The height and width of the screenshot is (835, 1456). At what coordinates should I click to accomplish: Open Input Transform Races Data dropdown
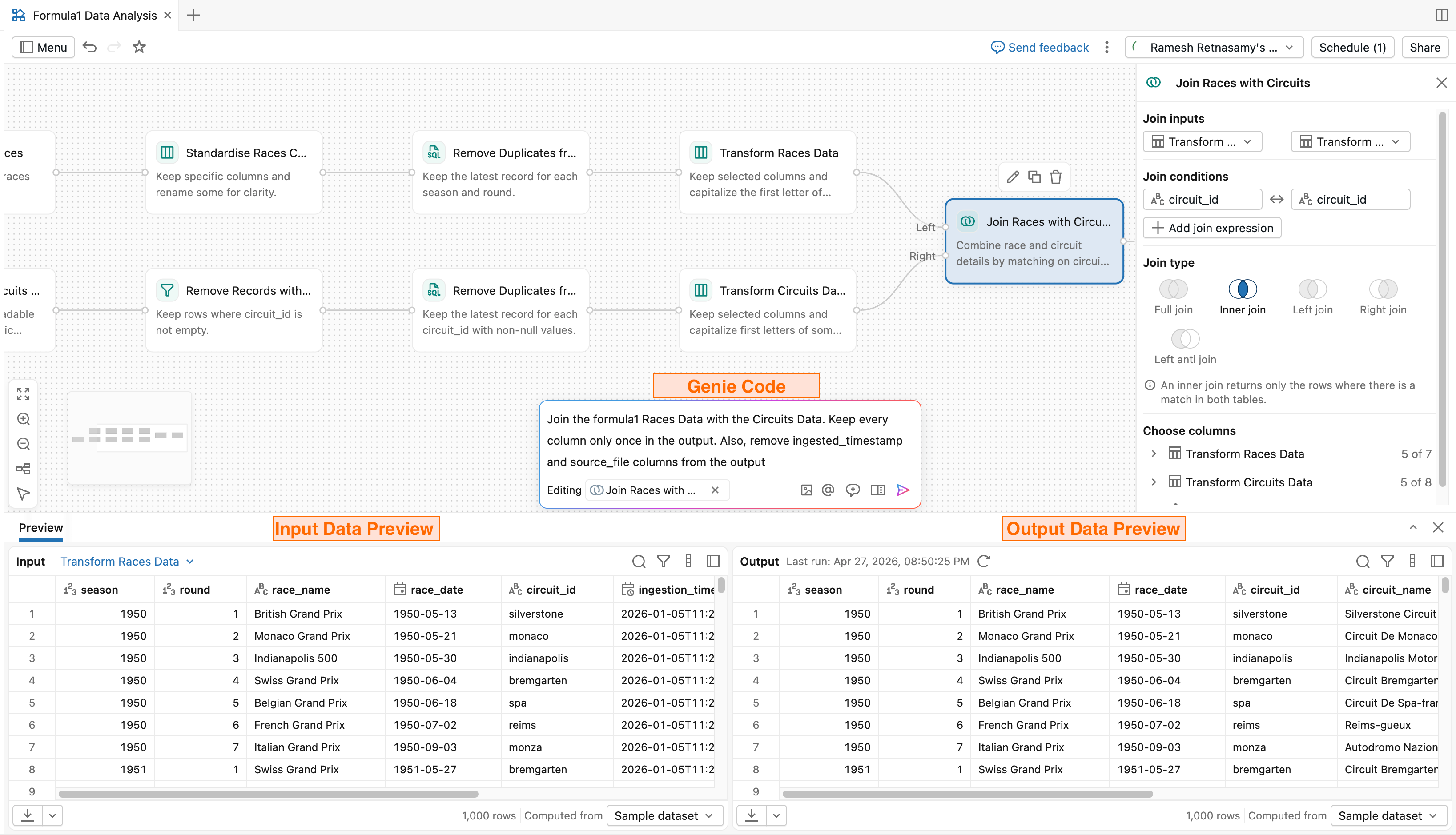(127, 562)
